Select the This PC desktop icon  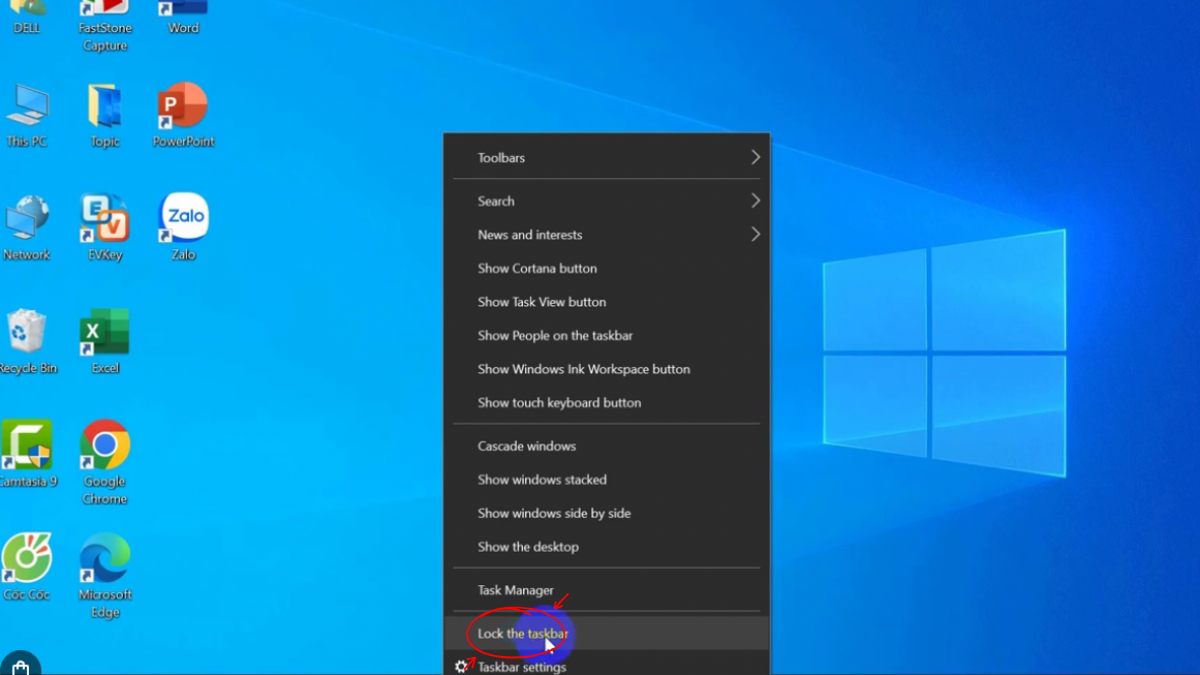27,116
